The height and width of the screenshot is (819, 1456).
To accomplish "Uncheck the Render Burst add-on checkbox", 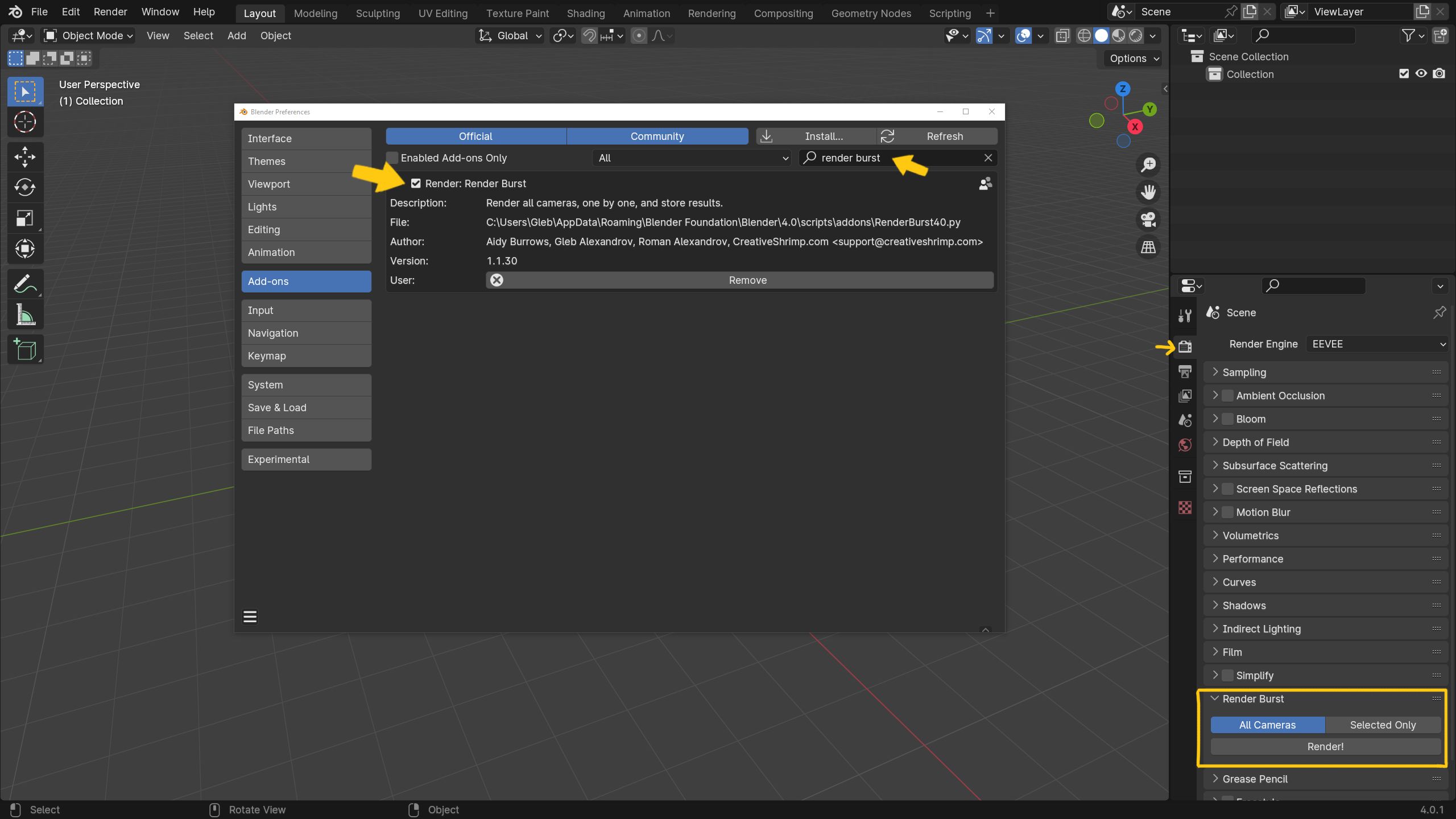I will click(416, 184).
